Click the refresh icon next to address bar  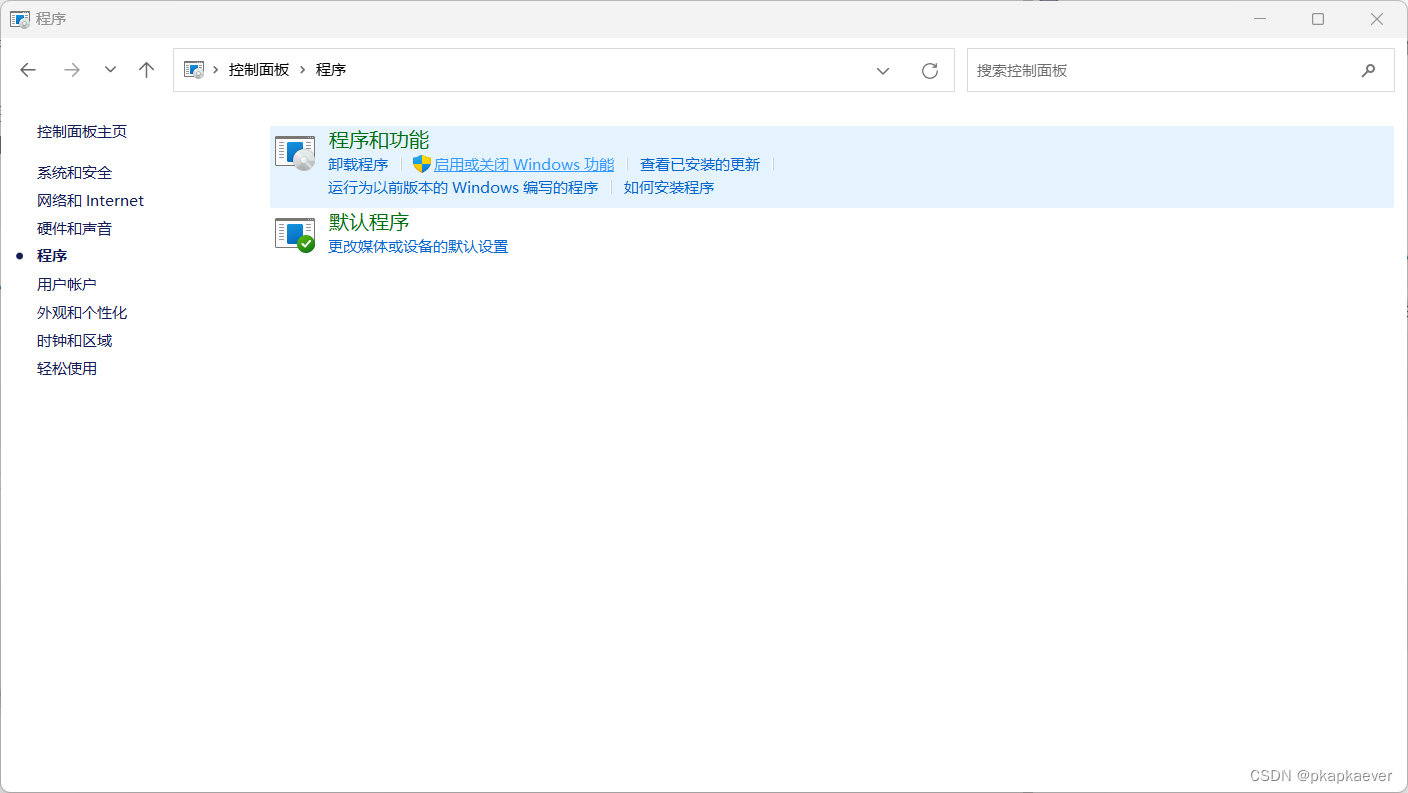click(929, 69)
